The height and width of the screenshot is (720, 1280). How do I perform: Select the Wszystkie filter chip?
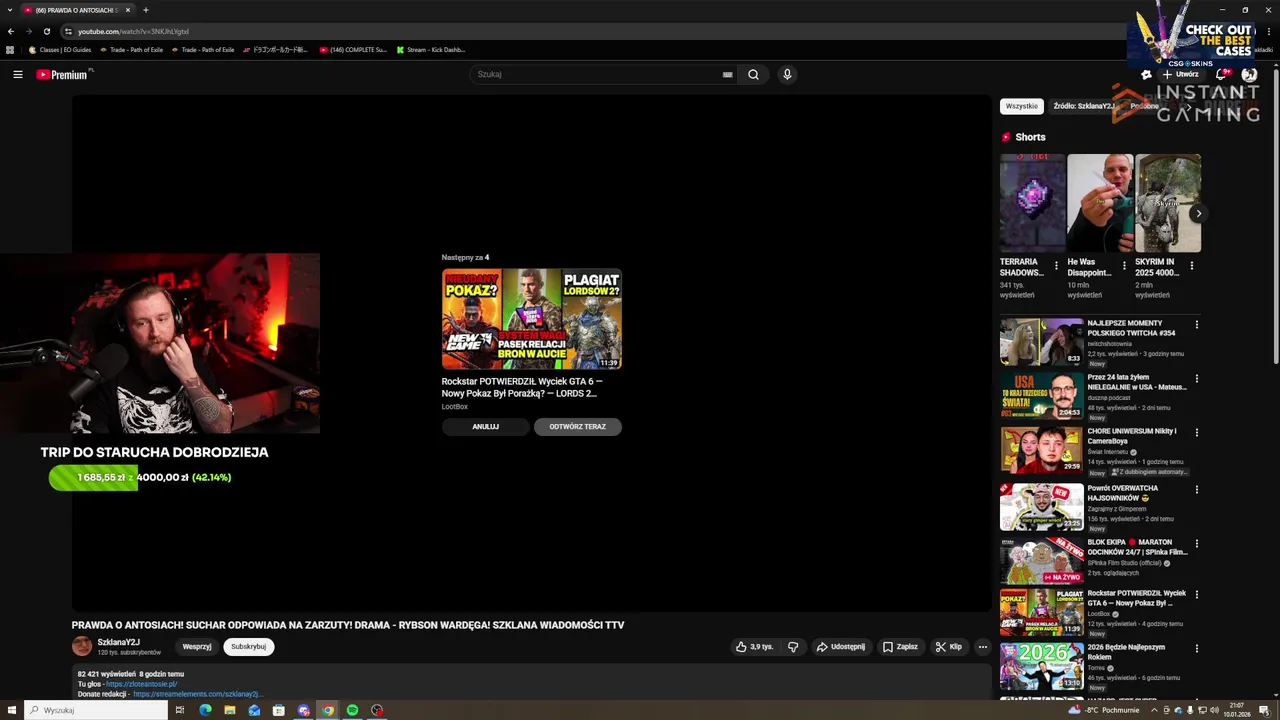coord(1021,106)
